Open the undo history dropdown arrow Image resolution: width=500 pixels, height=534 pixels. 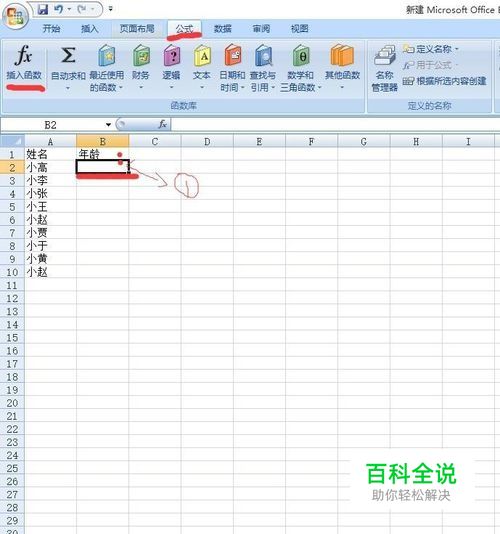(69, 9)
